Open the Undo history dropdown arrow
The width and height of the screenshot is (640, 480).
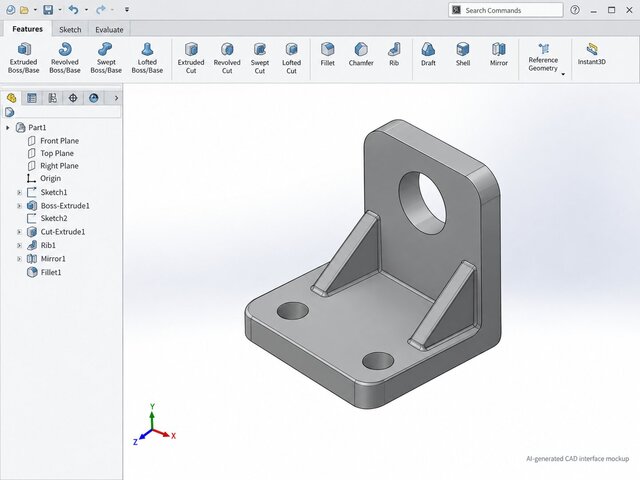tap(86, 10)
